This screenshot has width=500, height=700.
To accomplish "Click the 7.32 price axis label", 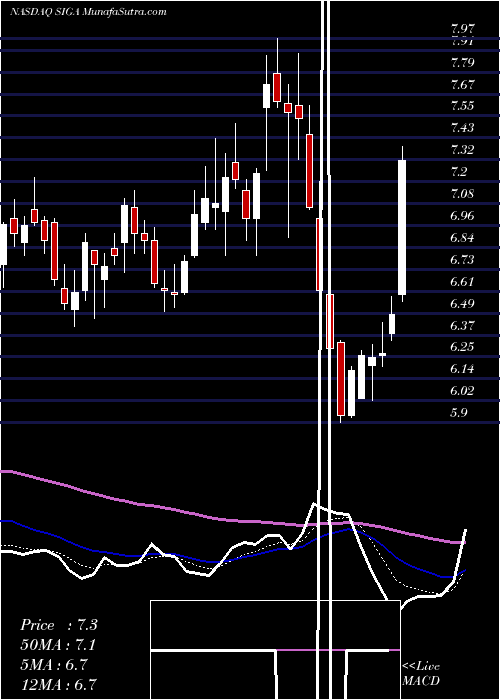I will [462, 150].
